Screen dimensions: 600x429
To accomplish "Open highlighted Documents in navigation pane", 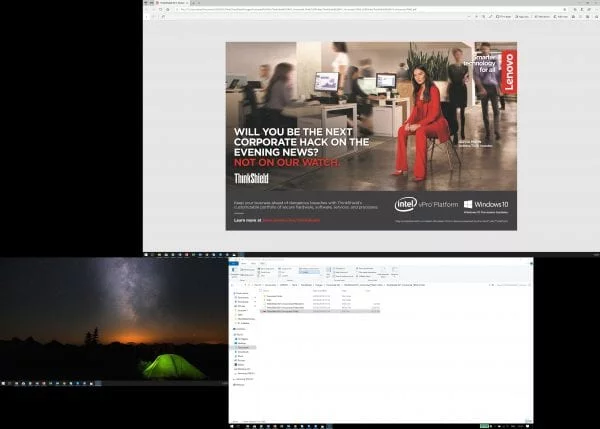I will point(243,347).
